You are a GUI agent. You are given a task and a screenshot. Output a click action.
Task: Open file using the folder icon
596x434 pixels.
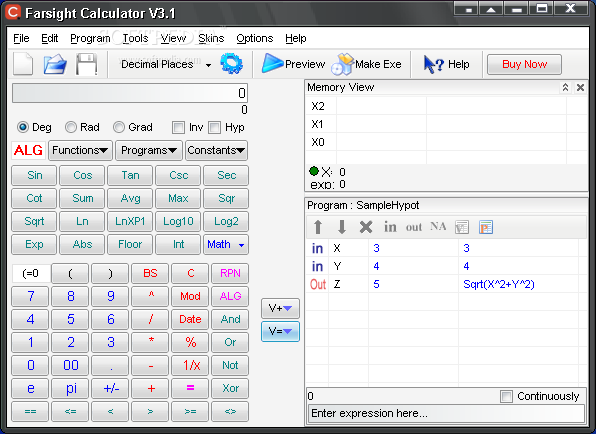point(55,64)
